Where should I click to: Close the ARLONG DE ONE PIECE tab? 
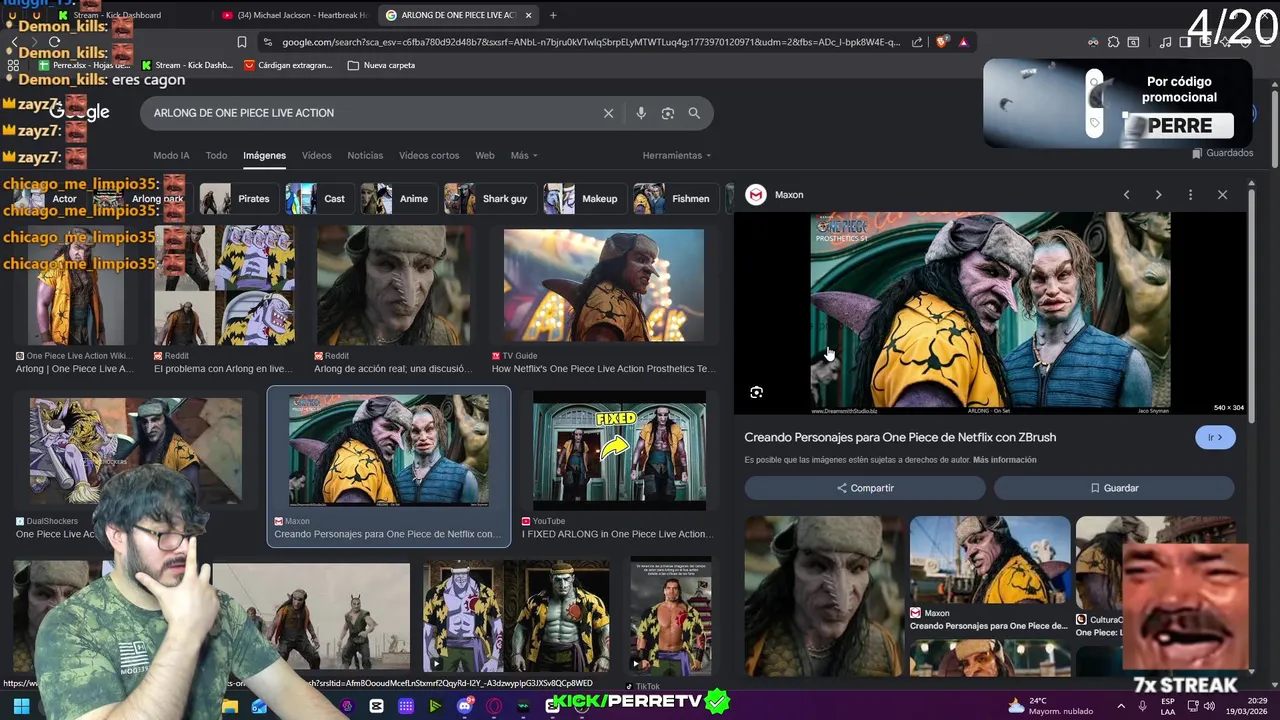point(528,15)
